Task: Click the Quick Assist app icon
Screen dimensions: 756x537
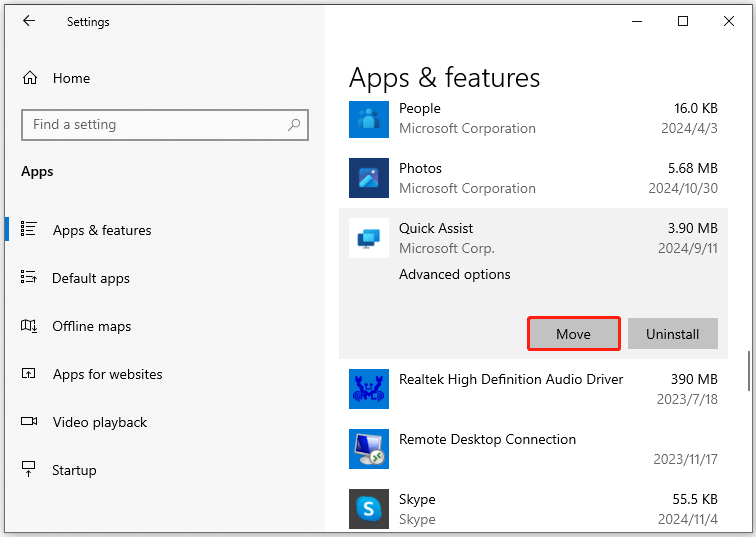Action: tap(368, 238)
